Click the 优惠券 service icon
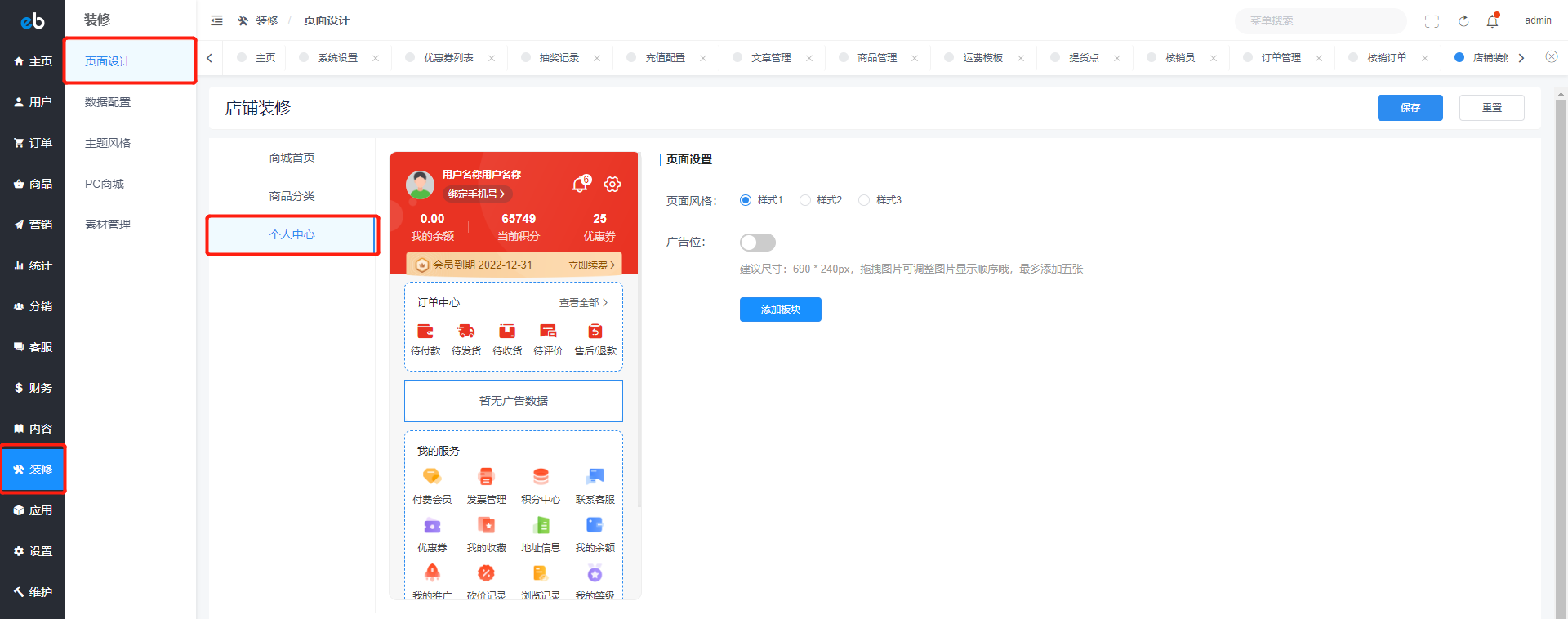This screenshot has height=619, width=1568. click(x=432, y=525)
